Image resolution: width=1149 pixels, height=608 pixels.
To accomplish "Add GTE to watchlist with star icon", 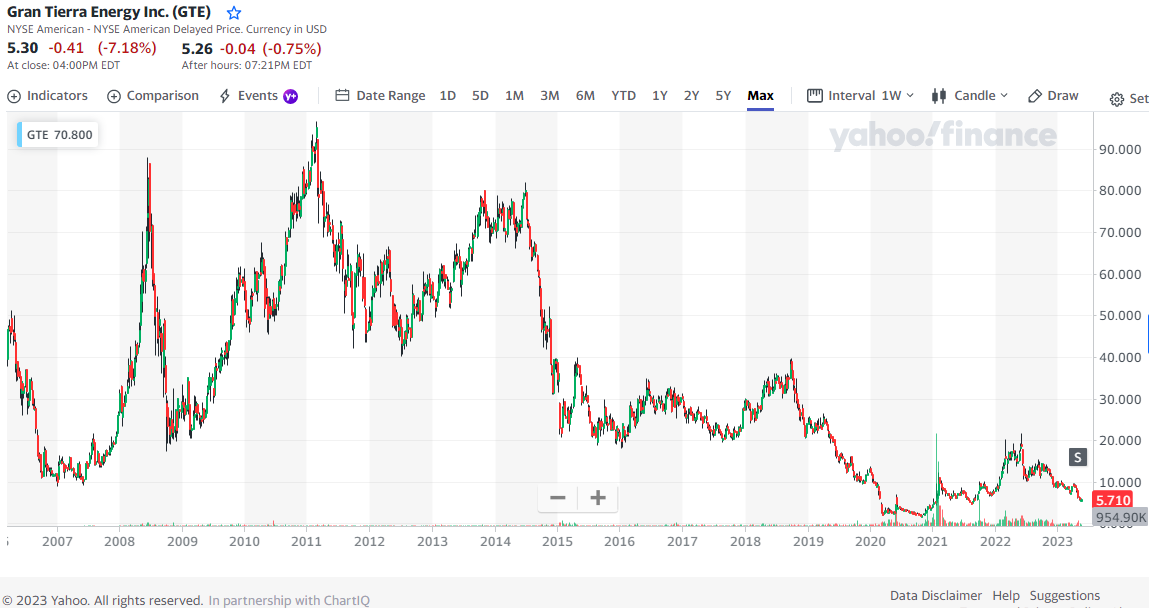I will [x=234, y=12].
